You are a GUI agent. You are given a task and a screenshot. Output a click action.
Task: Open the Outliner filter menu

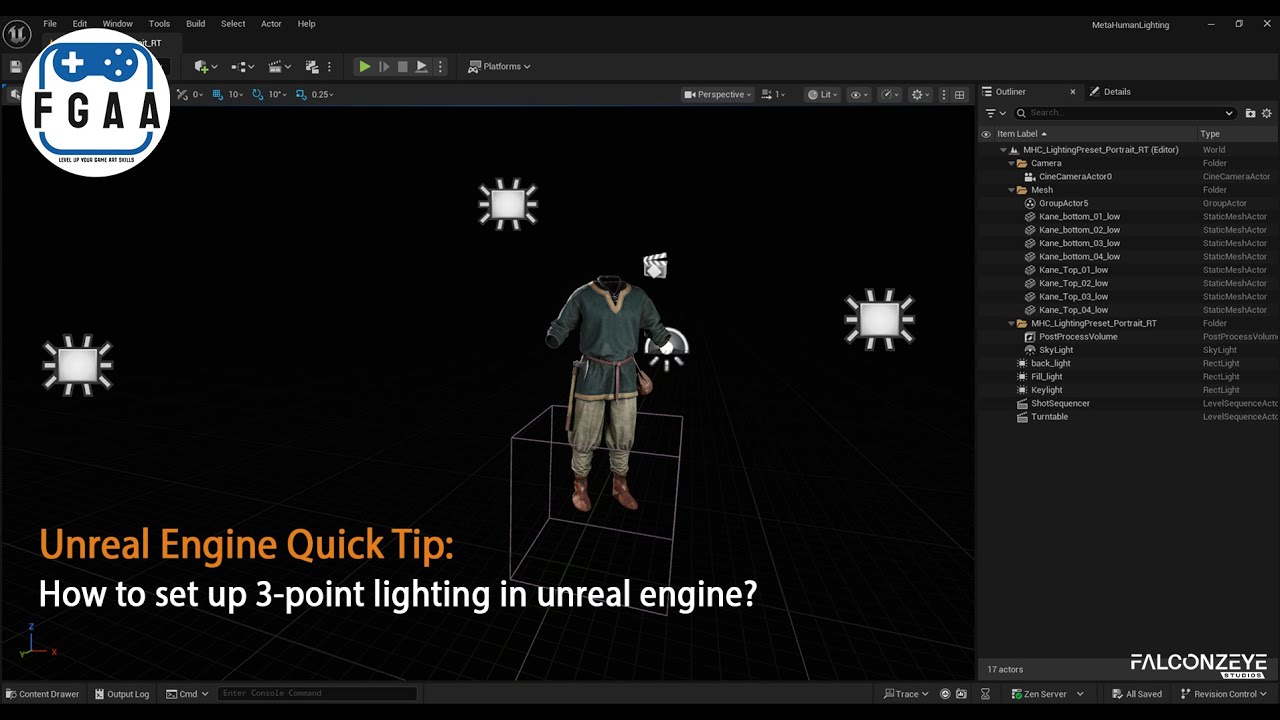click(x=995, y=114)
